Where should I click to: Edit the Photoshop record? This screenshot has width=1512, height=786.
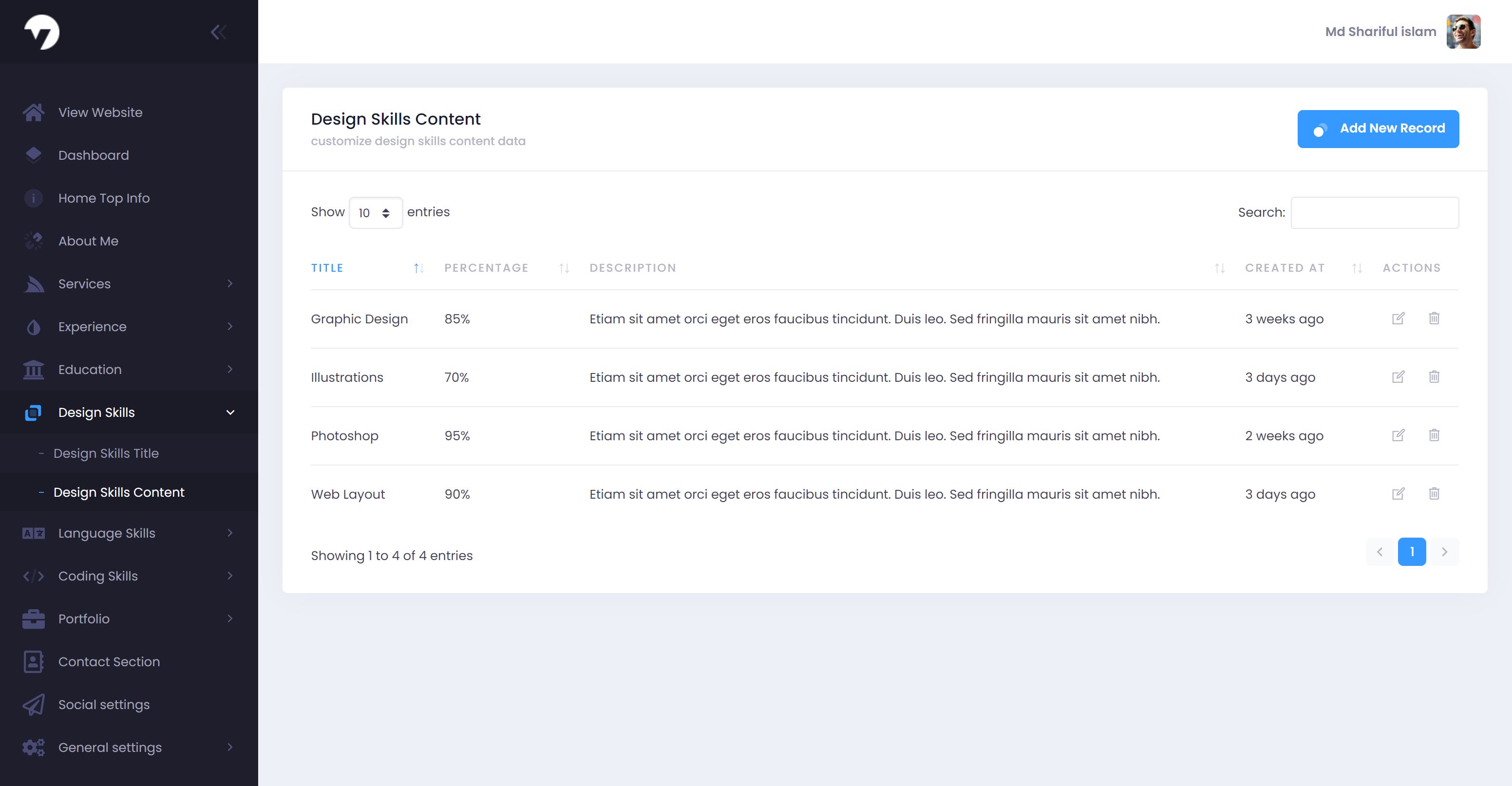[1398, 435]
